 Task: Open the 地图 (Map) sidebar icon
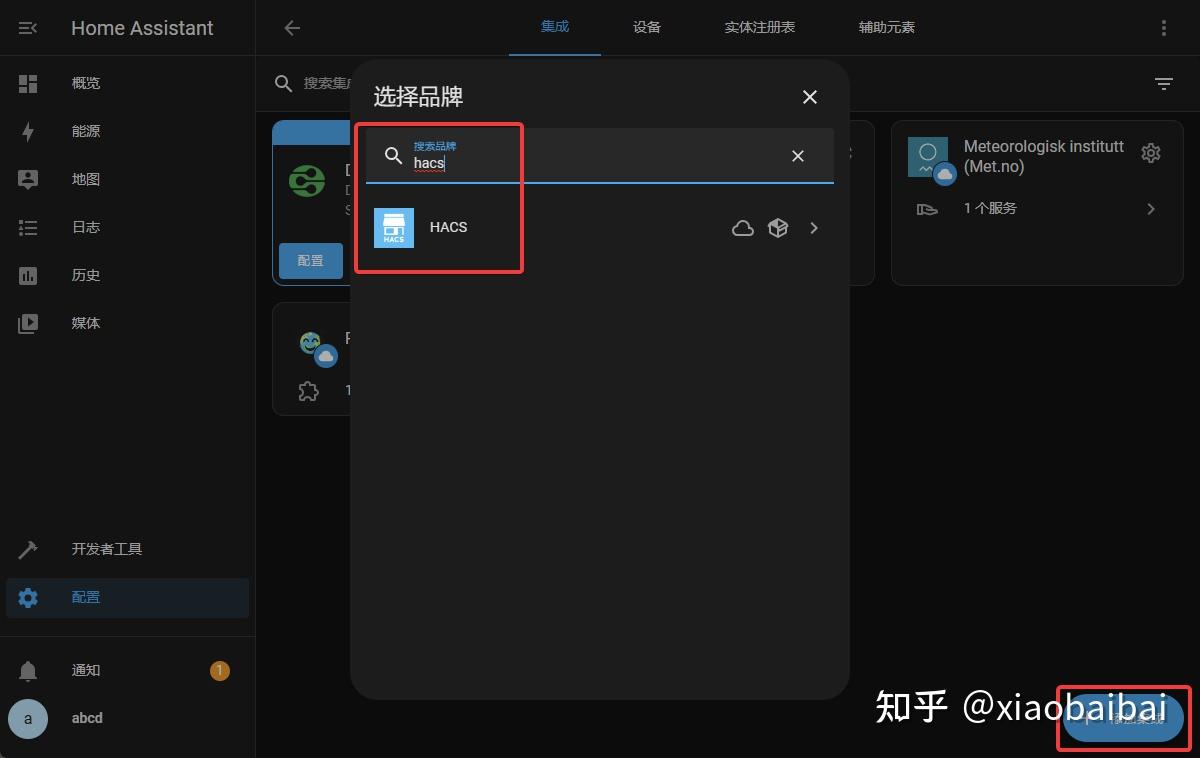pyautogui.click(x=29, y=179)
